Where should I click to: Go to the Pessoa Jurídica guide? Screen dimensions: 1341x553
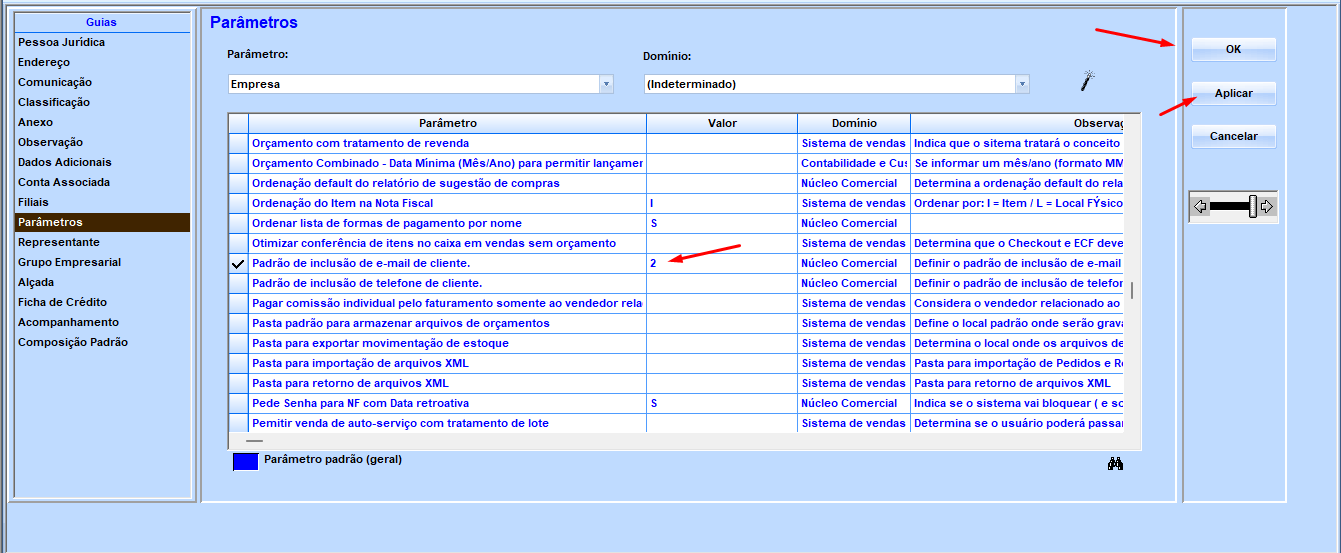pos(61,42)
